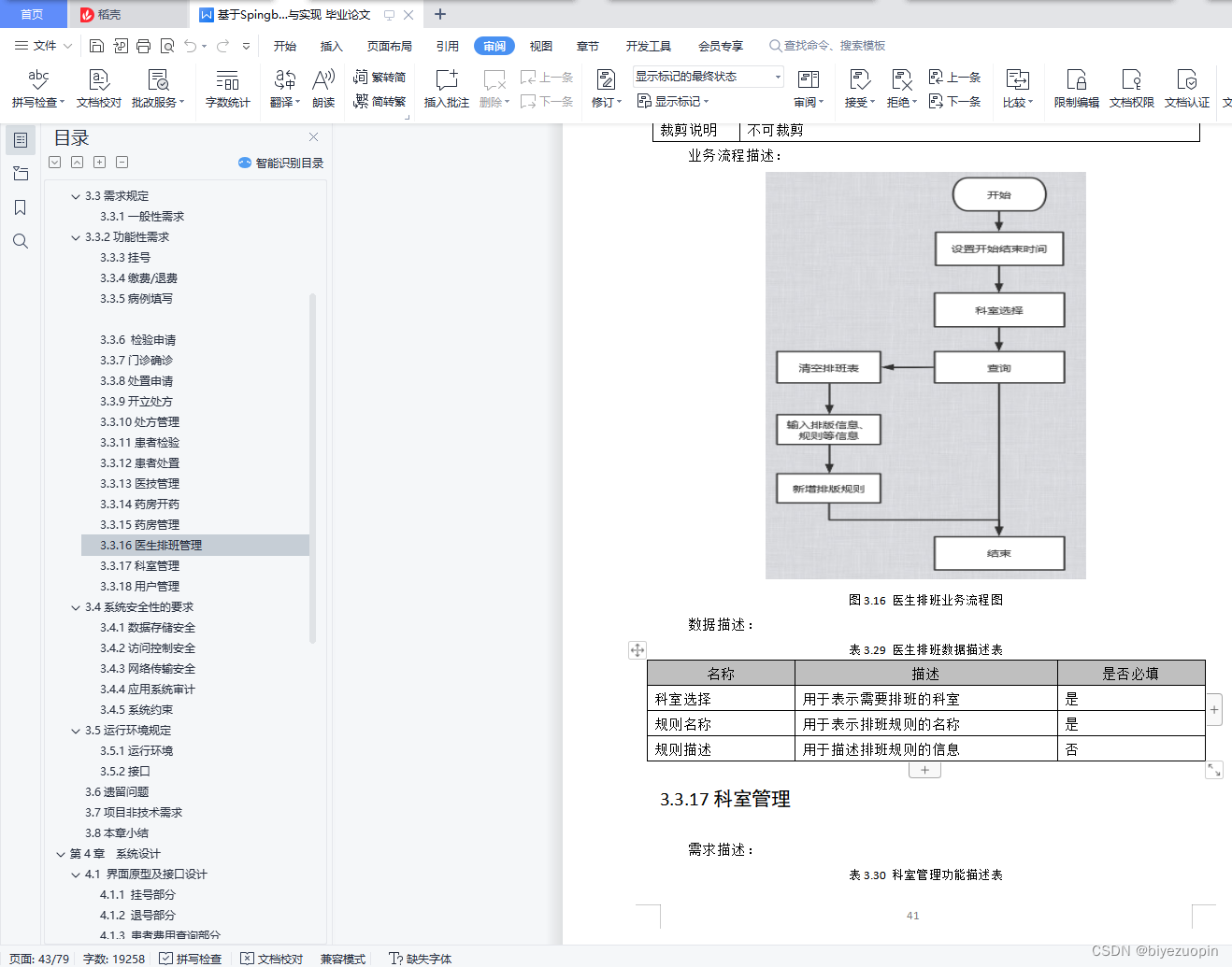Collapse the 第4章 系统设计 node

coord(61,854)
